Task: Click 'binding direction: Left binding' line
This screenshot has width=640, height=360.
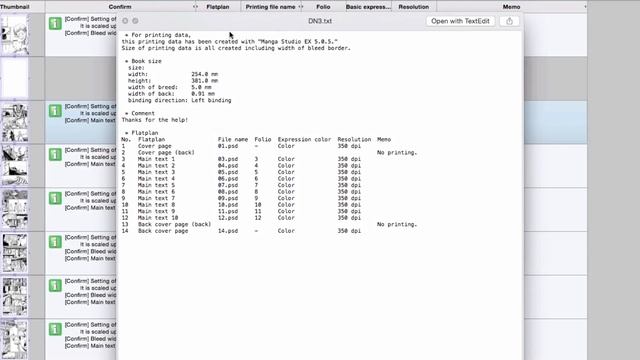Action: (x=180, y=100)
